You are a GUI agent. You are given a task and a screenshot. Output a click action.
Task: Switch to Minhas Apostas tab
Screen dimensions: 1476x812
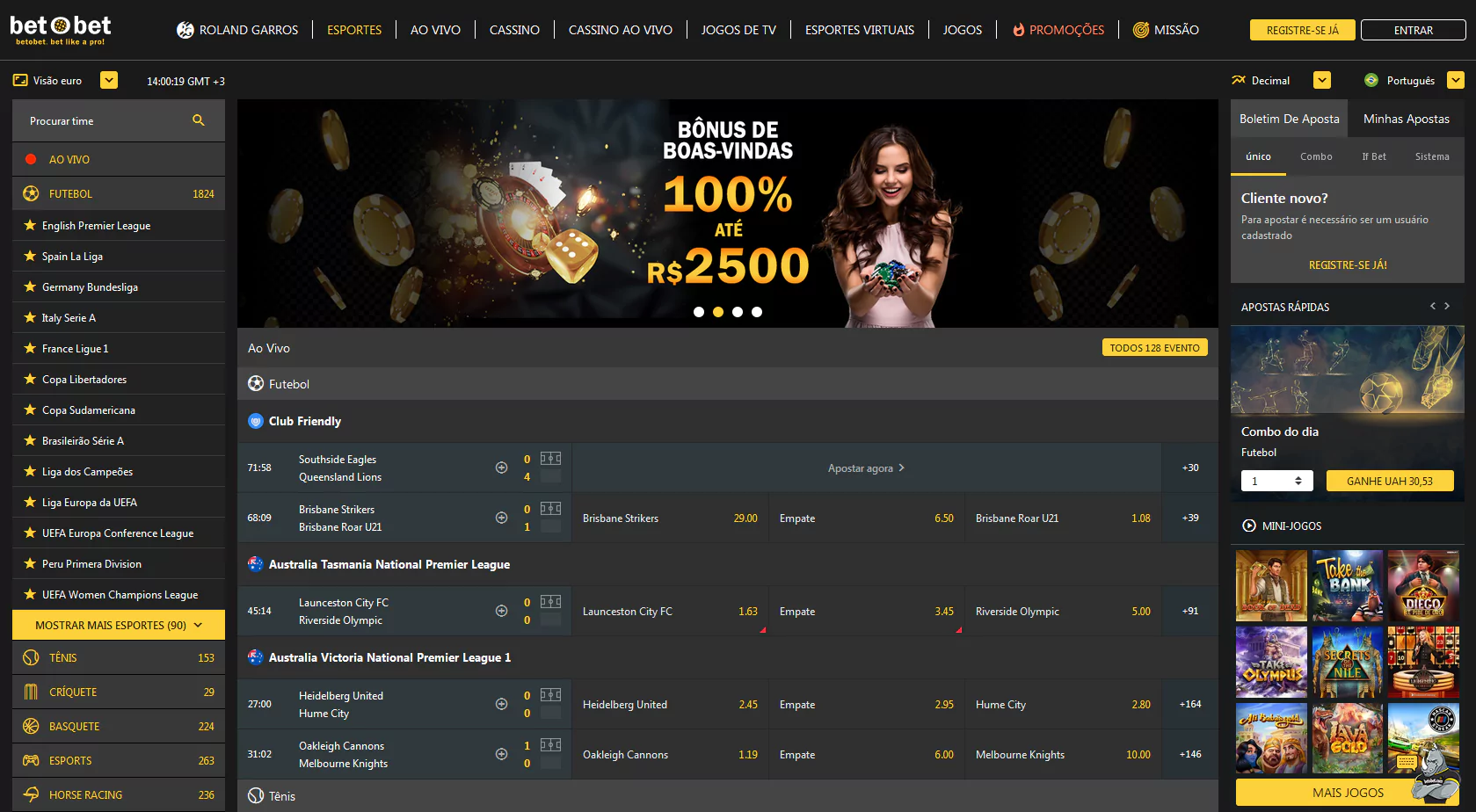[1407, 119]
